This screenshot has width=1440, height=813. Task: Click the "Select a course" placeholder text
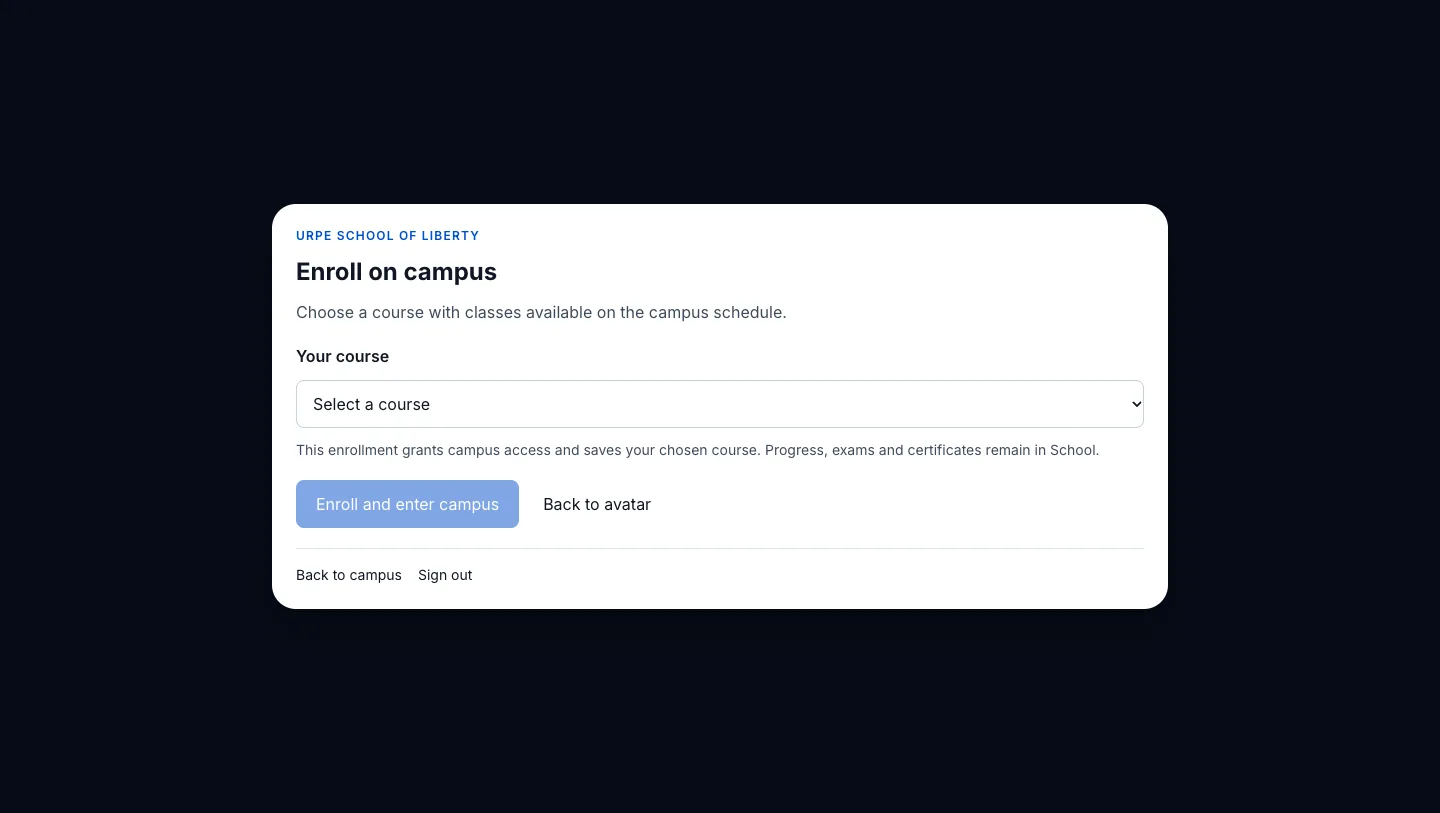click(x=371, y=404)
